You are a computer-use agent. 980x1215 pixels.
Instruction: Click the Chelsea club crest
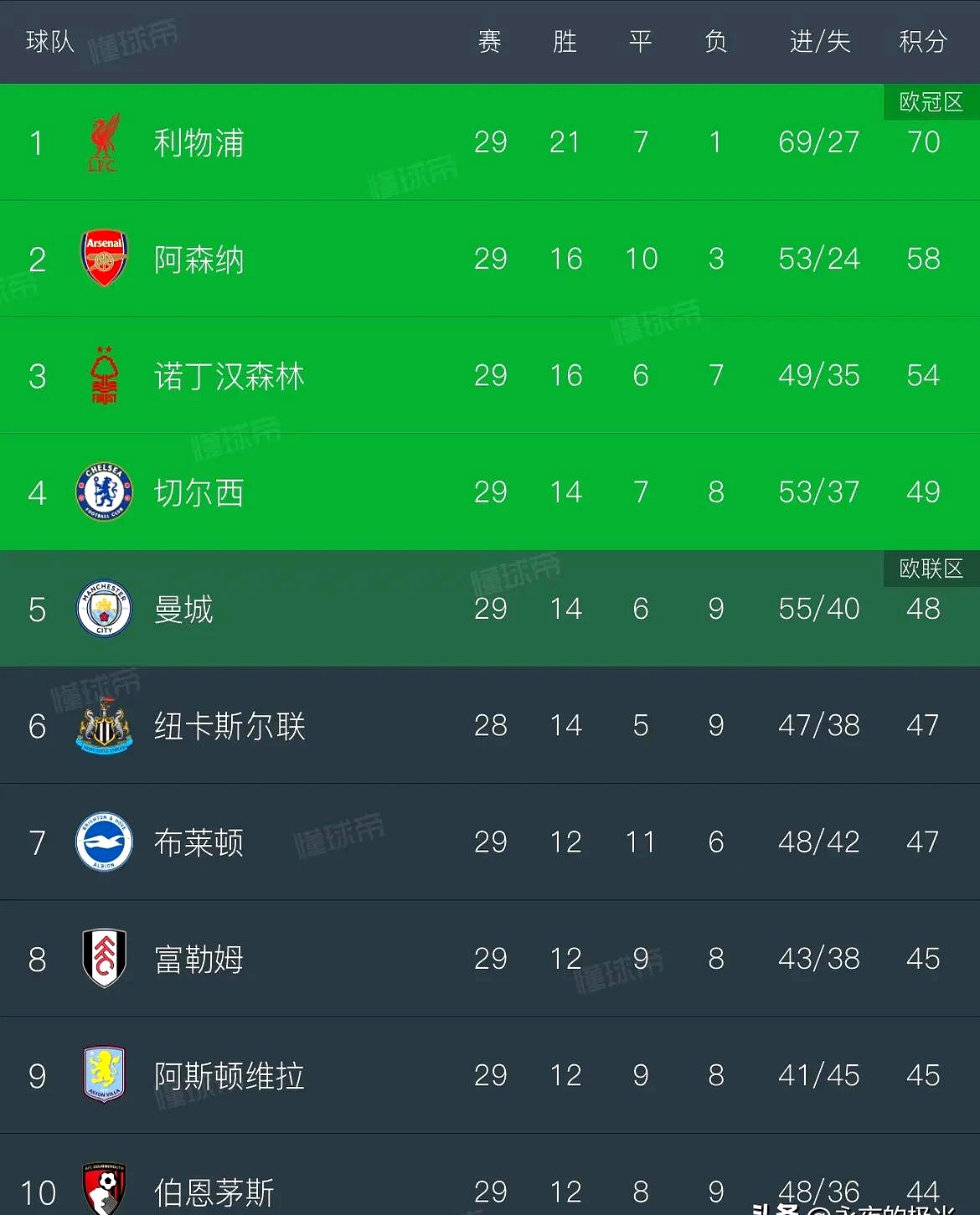[104, 492]
